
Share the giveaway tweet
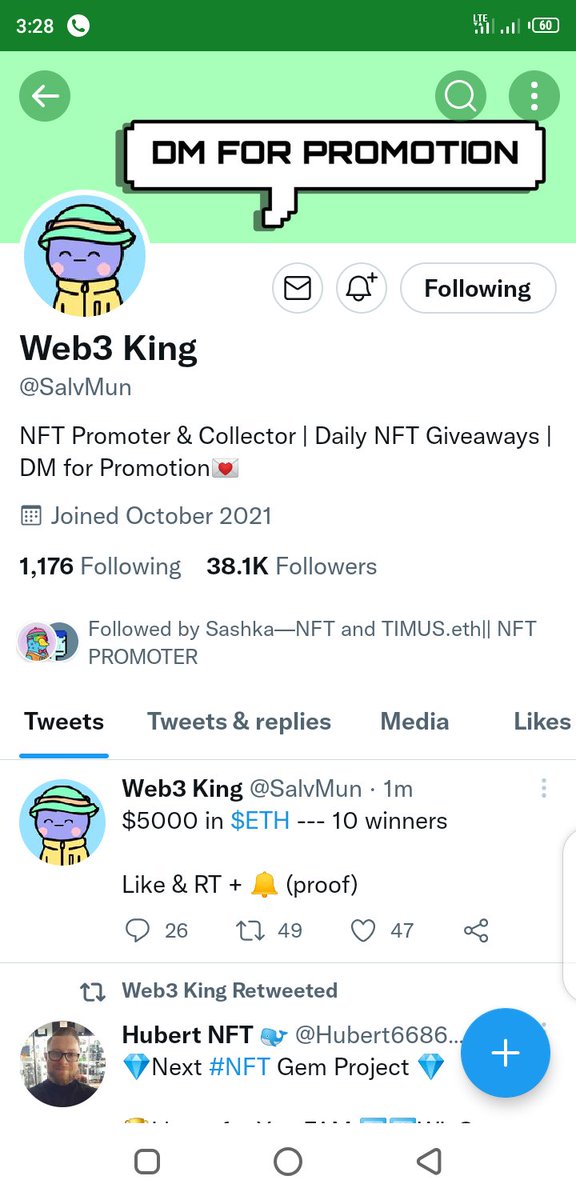point(476,931)
